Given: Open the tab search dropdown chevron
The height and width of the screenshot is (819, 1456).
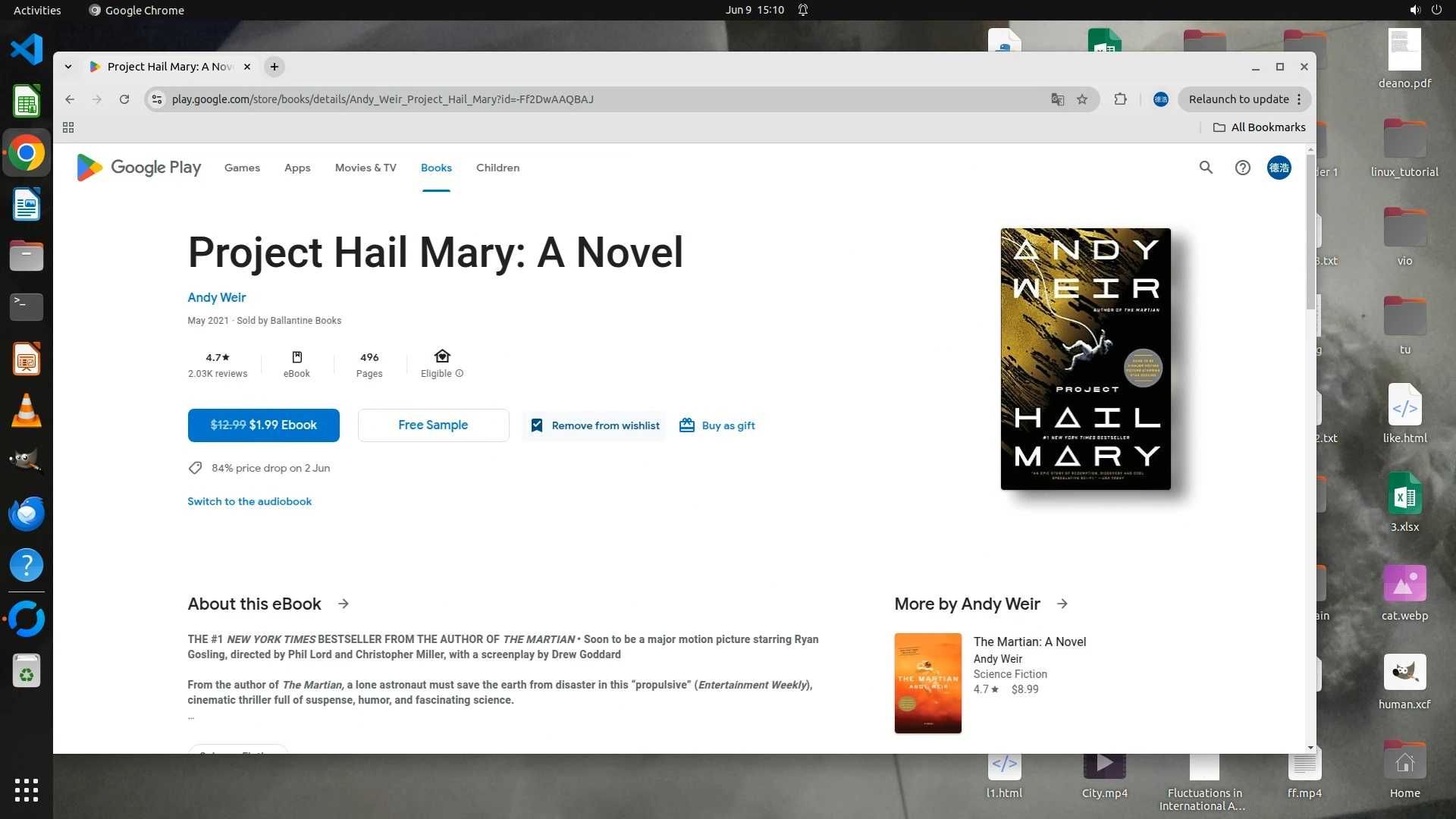Looking at the screenshot, I should (68, 67).
